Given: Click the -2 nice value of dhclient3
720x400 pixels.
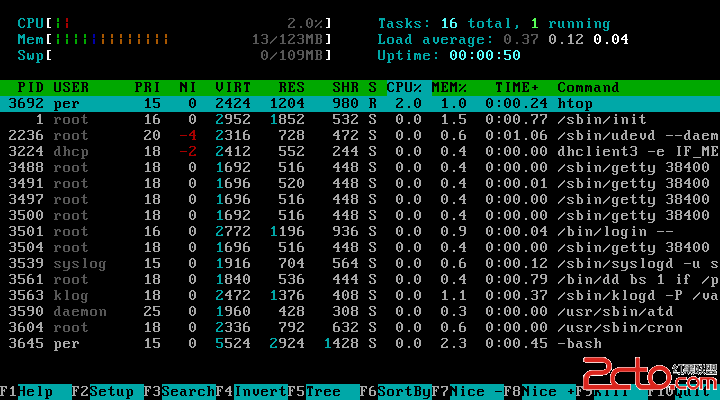Looking at the screenshot, I should (x=188, y=152).
